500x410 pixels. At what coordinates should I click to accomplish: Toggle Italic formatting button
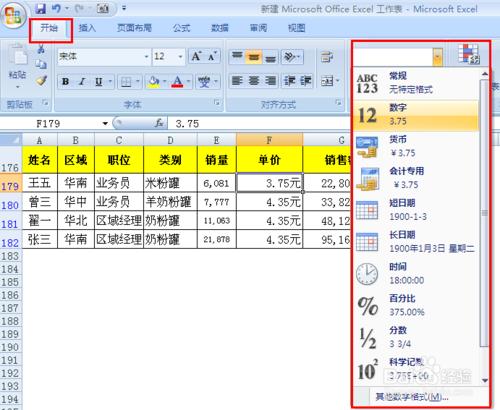[x=82, y=82]
